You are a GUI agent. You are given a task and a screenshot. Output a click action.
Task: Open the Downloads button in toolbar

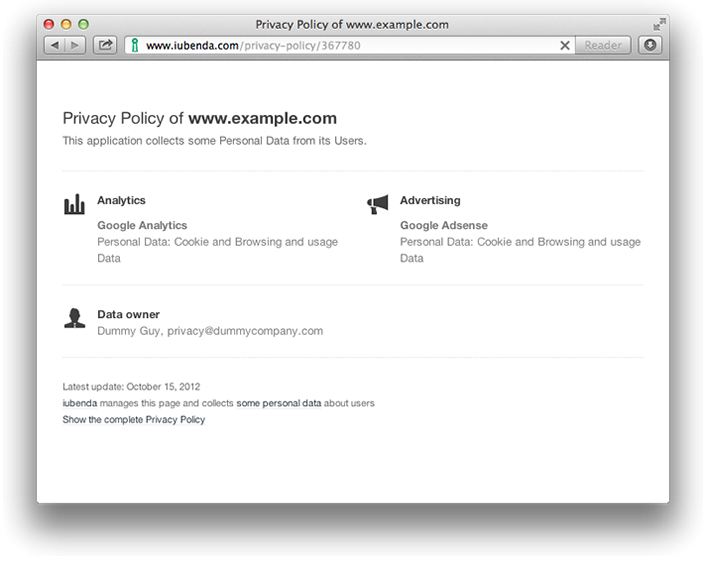650,45
